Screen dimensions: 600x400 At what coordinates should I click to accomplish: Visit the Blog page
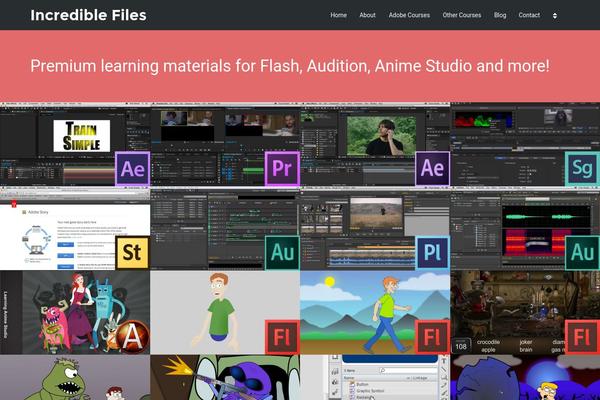coord(500,15)
